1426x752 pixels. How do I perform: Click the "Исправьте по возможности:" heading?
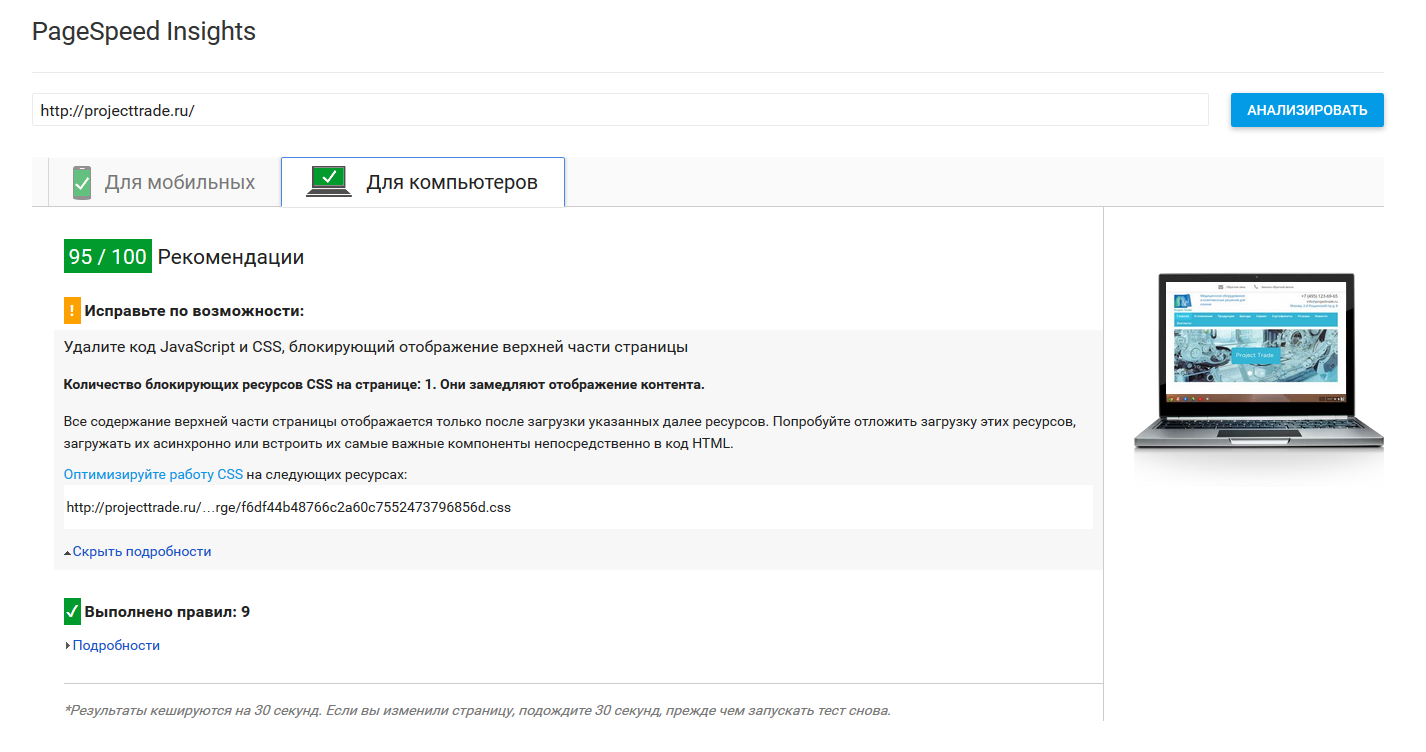tap(194, 311)
